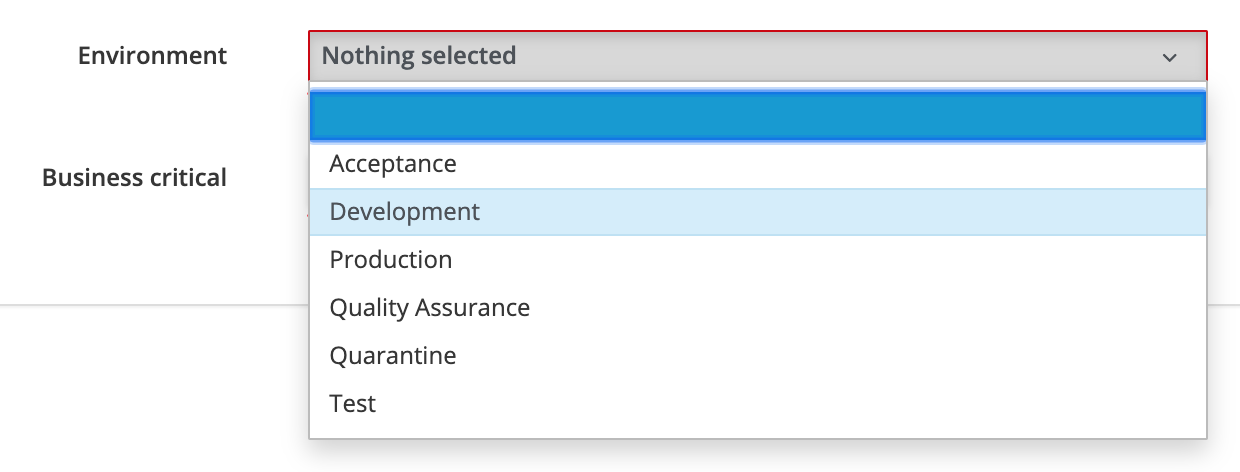Choose the entry listed after Quality Assurance
1240x472 pixels.
click(x=758, y=356)
